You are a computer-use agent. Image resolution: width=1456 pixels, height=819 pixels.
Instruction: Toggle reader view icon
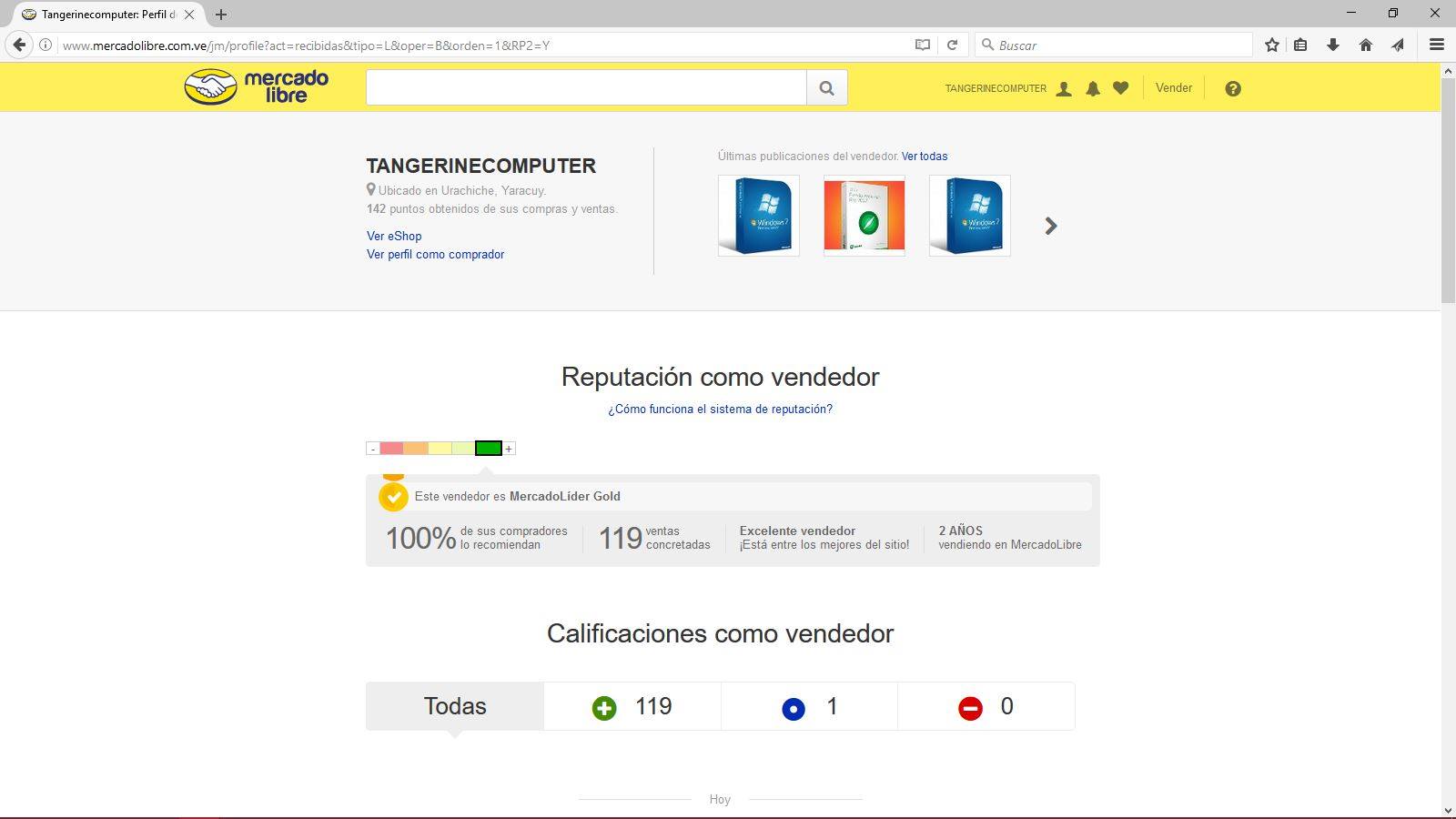click(x=923, y=45)
